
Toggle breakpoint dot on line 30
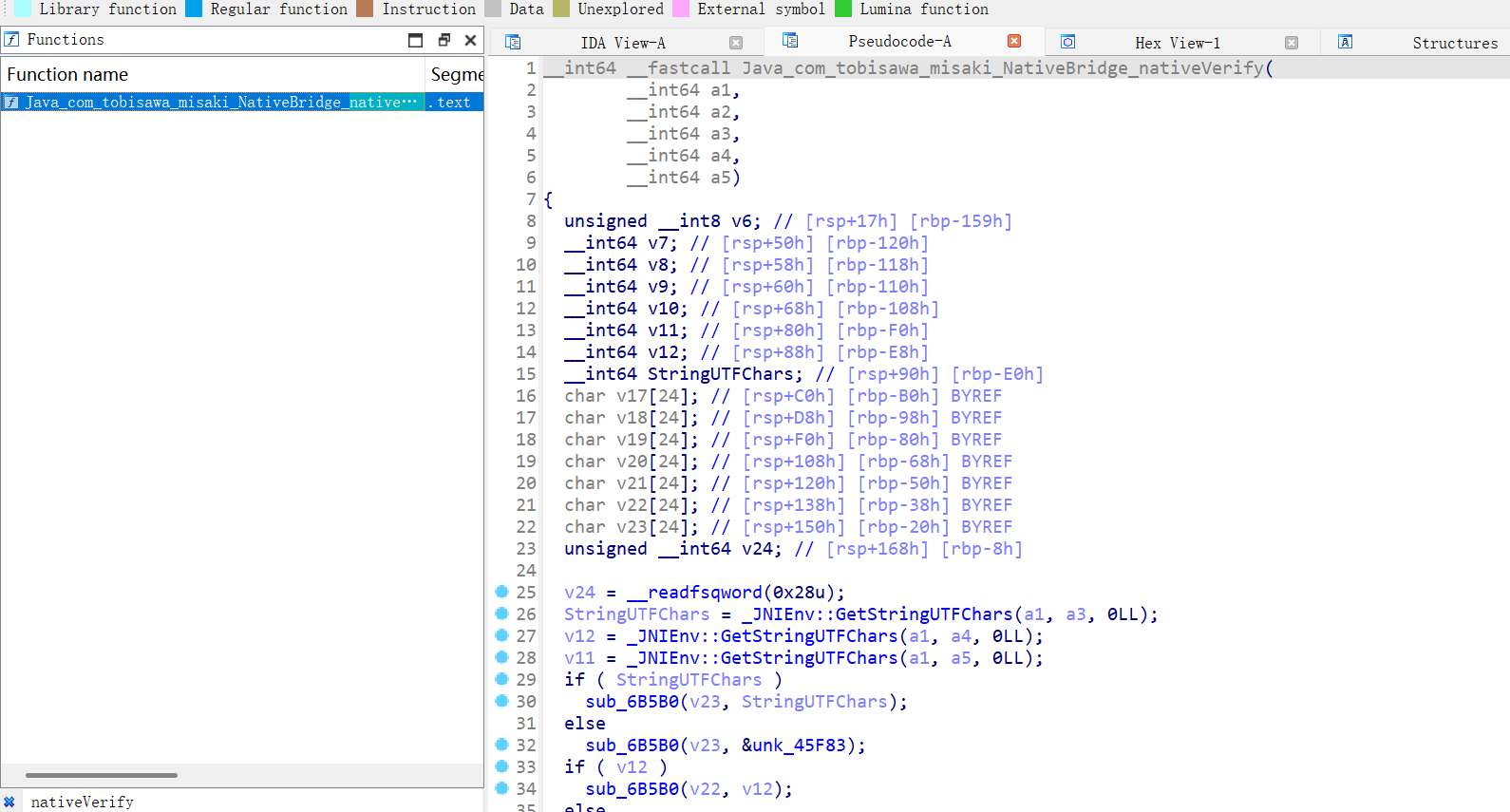(x=501, y=701)
